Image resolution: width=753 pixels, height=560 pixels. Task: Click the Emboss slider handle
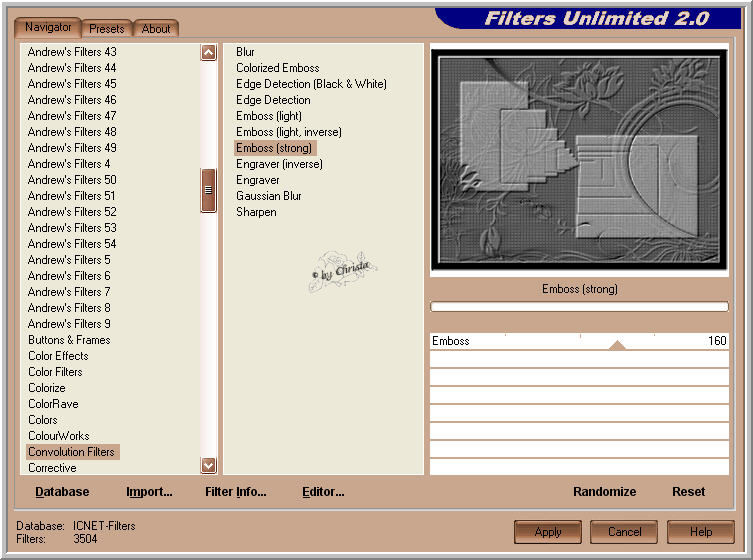(x=617, y=345)
